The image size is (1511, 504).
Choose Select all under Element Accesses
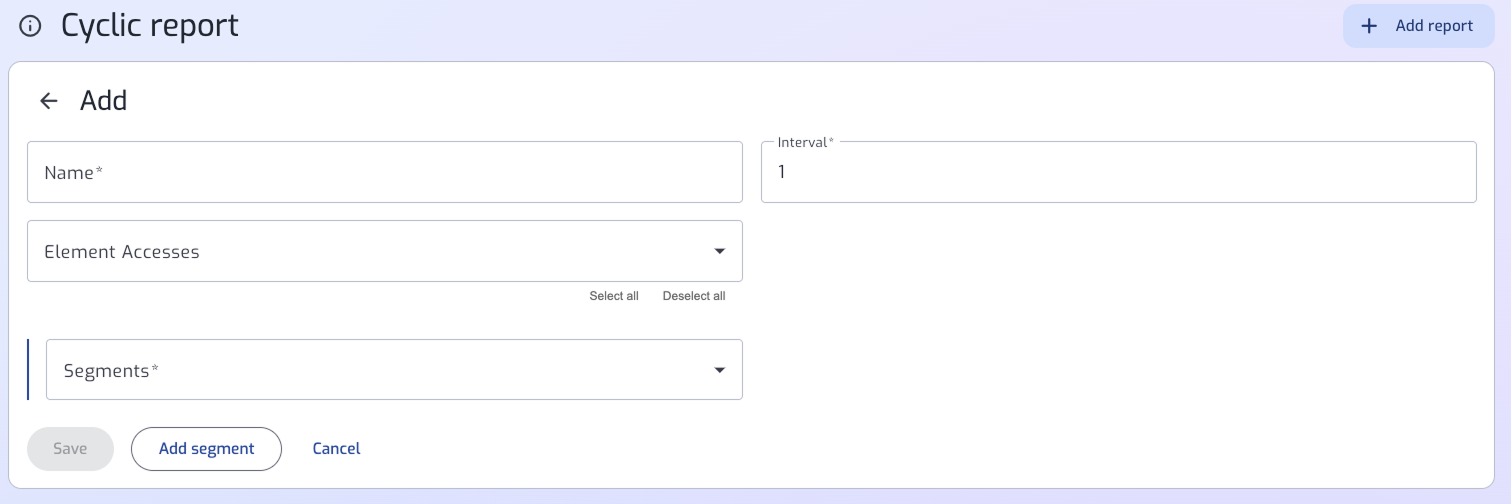click(614, 296)
